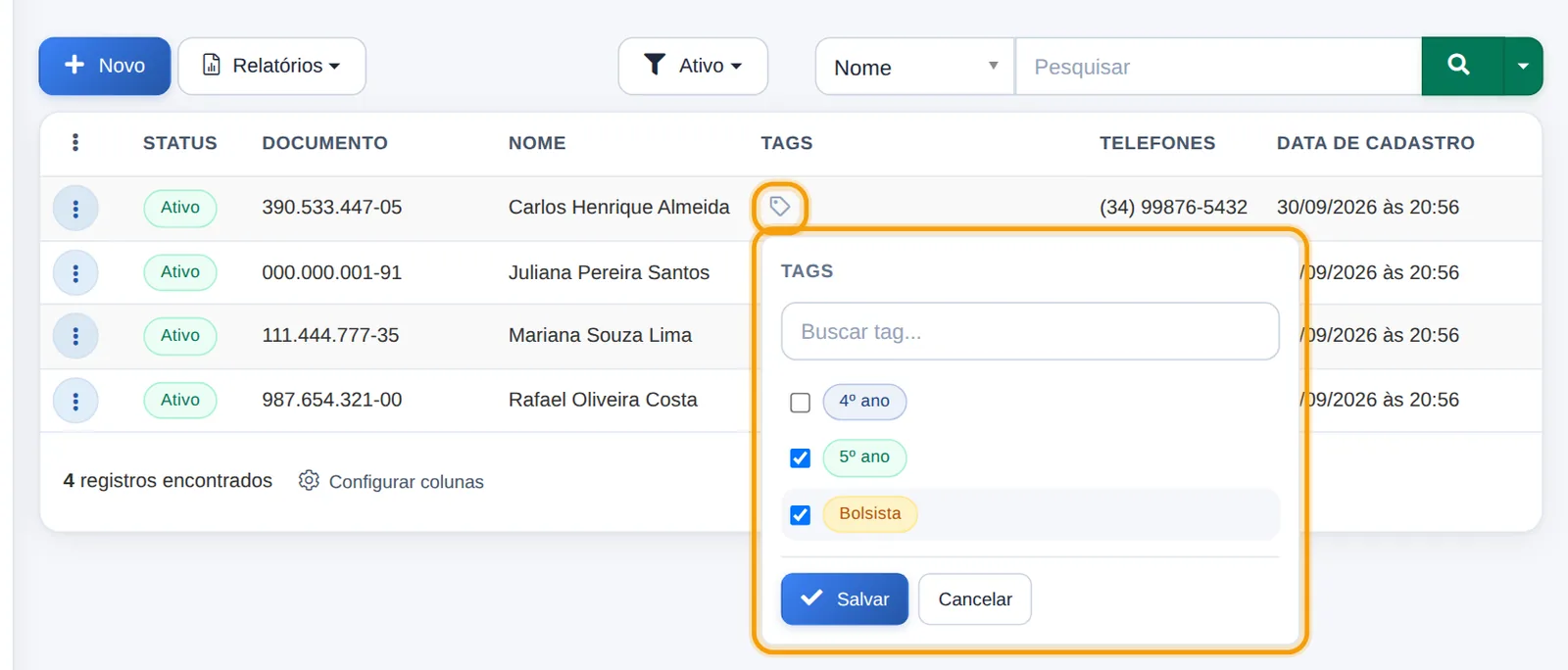Click the name Mariana Souza Lima

click(x=600, y=335)
